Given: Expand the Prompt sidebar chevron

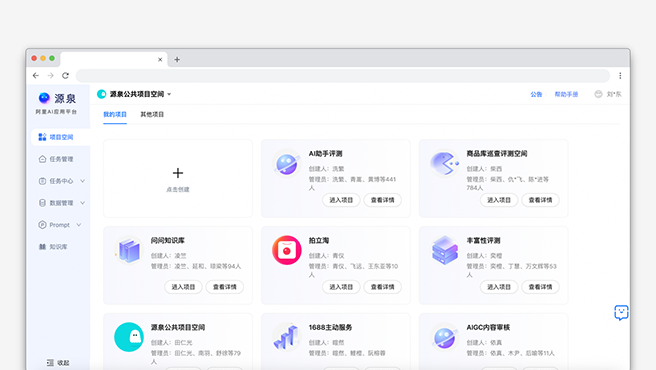Looking at the screenshot, I should coord(79,225).
